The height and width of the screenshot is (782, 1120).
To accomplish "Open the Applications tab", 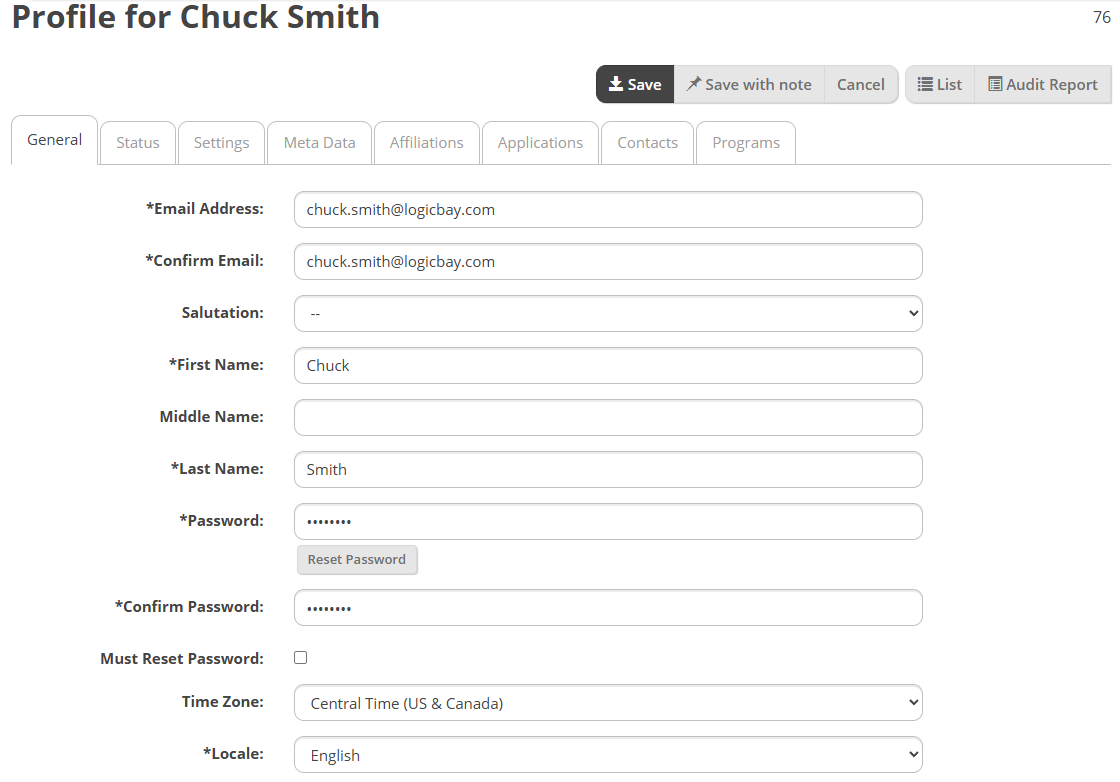I will [540, 143].
